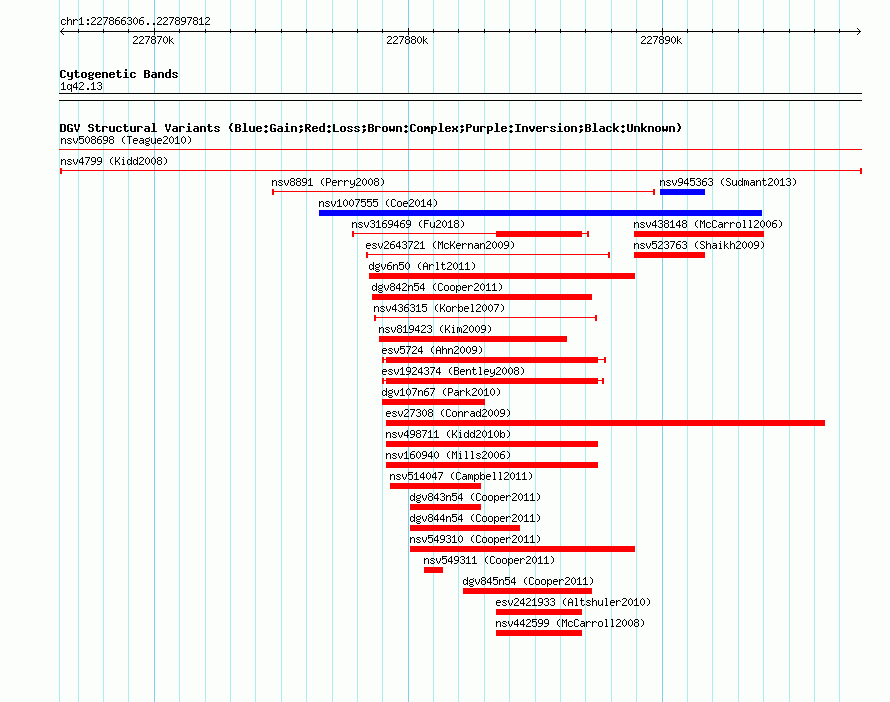Viewport: 890px width, 702px height.
Task: Click the blue nsv945363 (Sudmant2013) gain bar
Action: 682,192
